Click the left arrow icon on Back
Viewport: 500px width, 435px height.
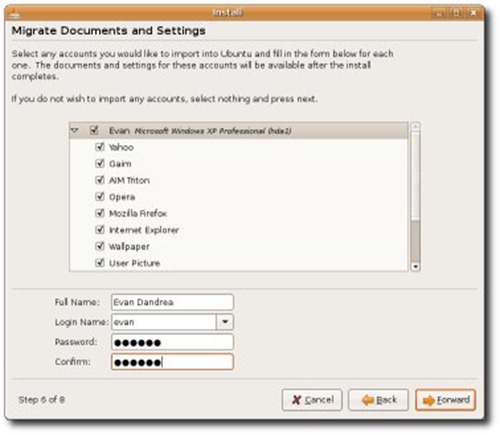(368, 400)
